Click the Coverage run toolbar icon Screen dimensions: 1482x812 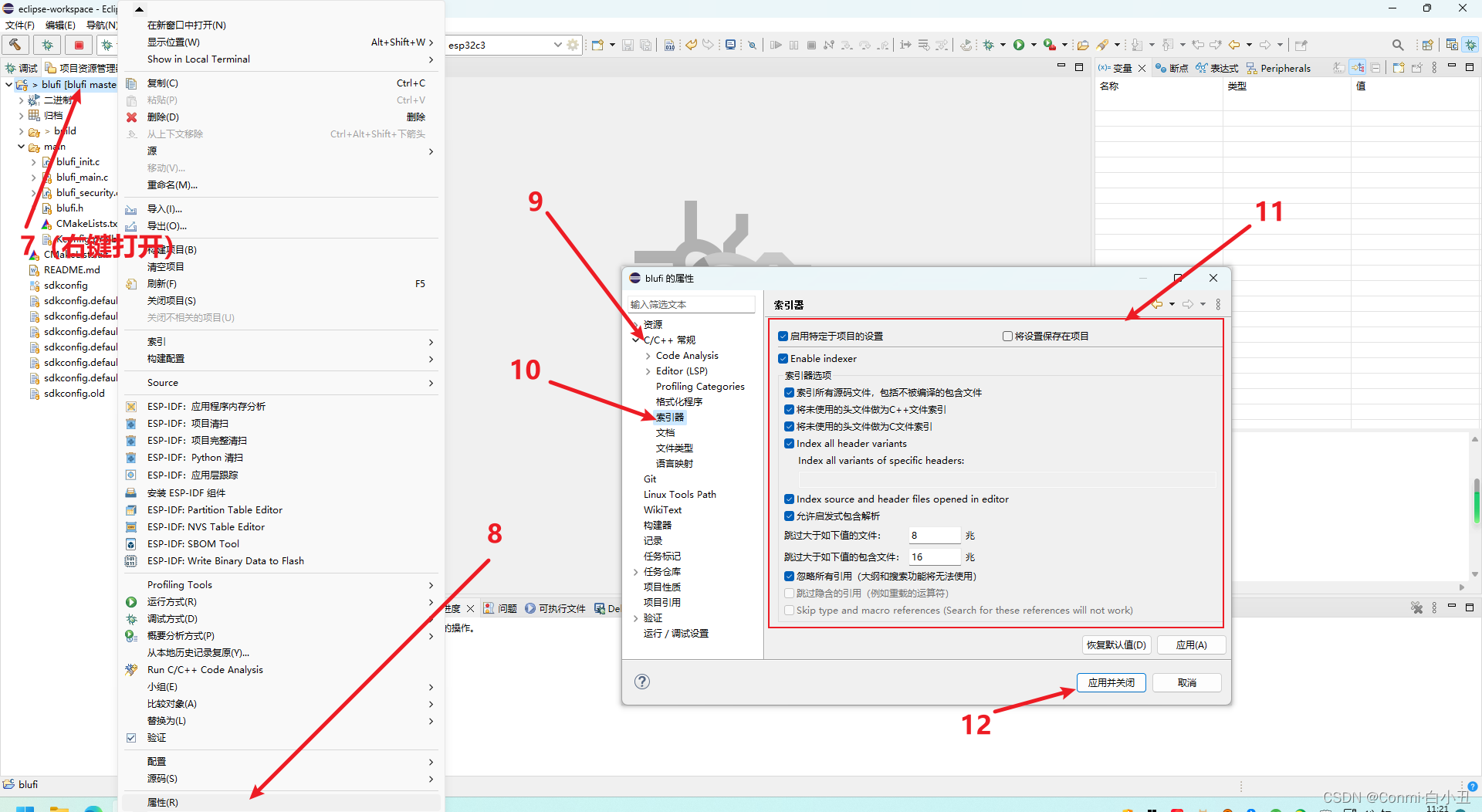tap(1049, 45)
